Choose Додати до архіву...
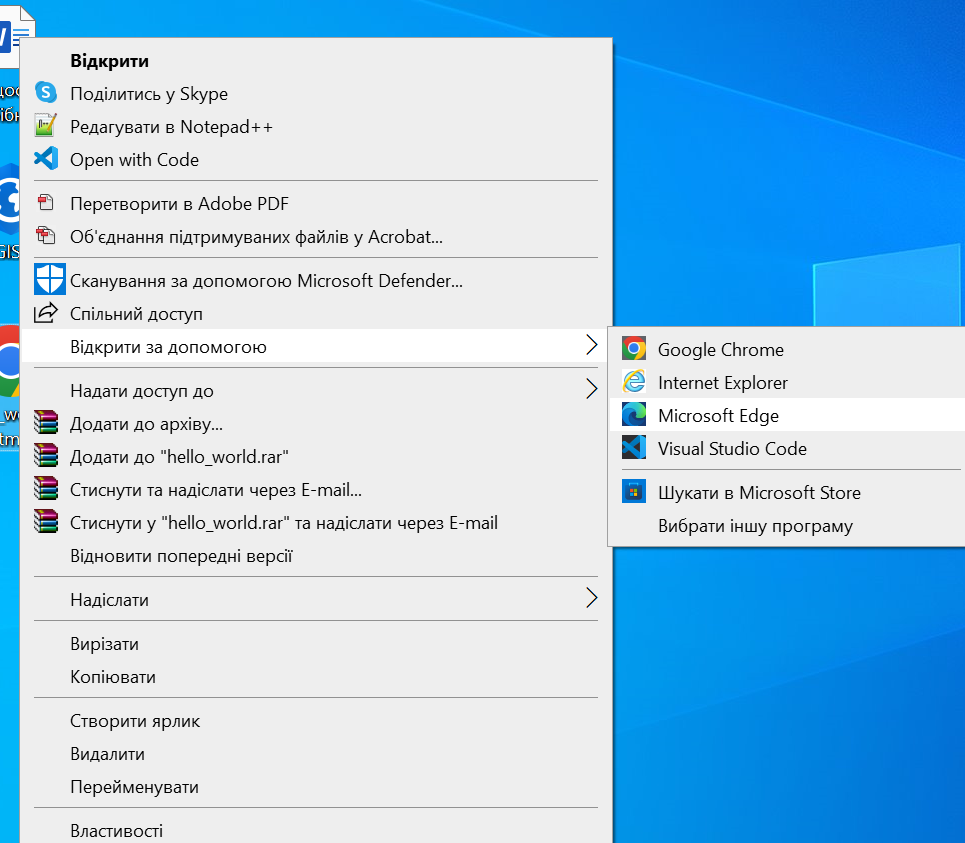Viewport: 965px width, 843px height. point(317,424)
